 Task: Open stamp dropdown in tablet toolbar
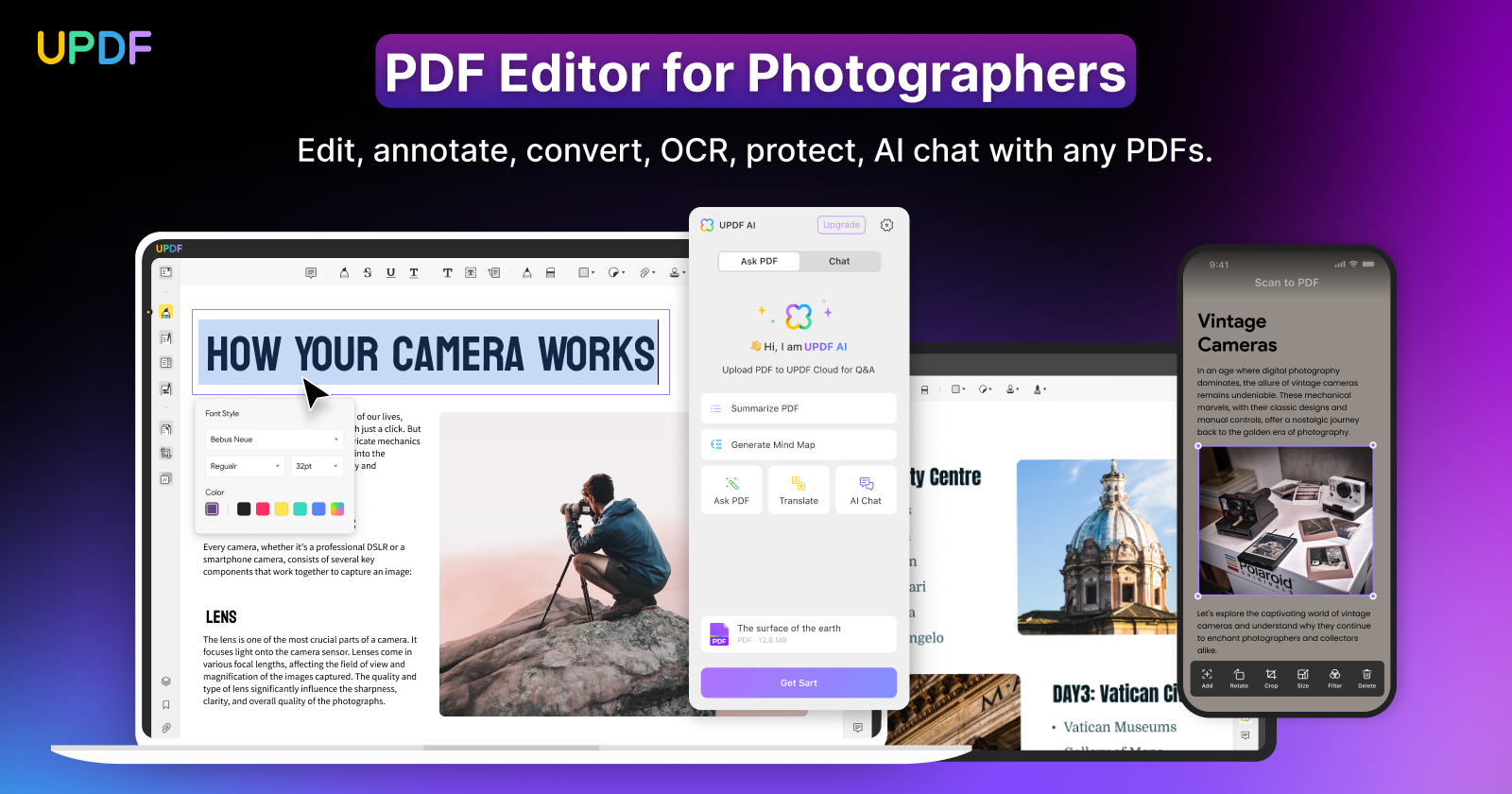point(1012,389)
